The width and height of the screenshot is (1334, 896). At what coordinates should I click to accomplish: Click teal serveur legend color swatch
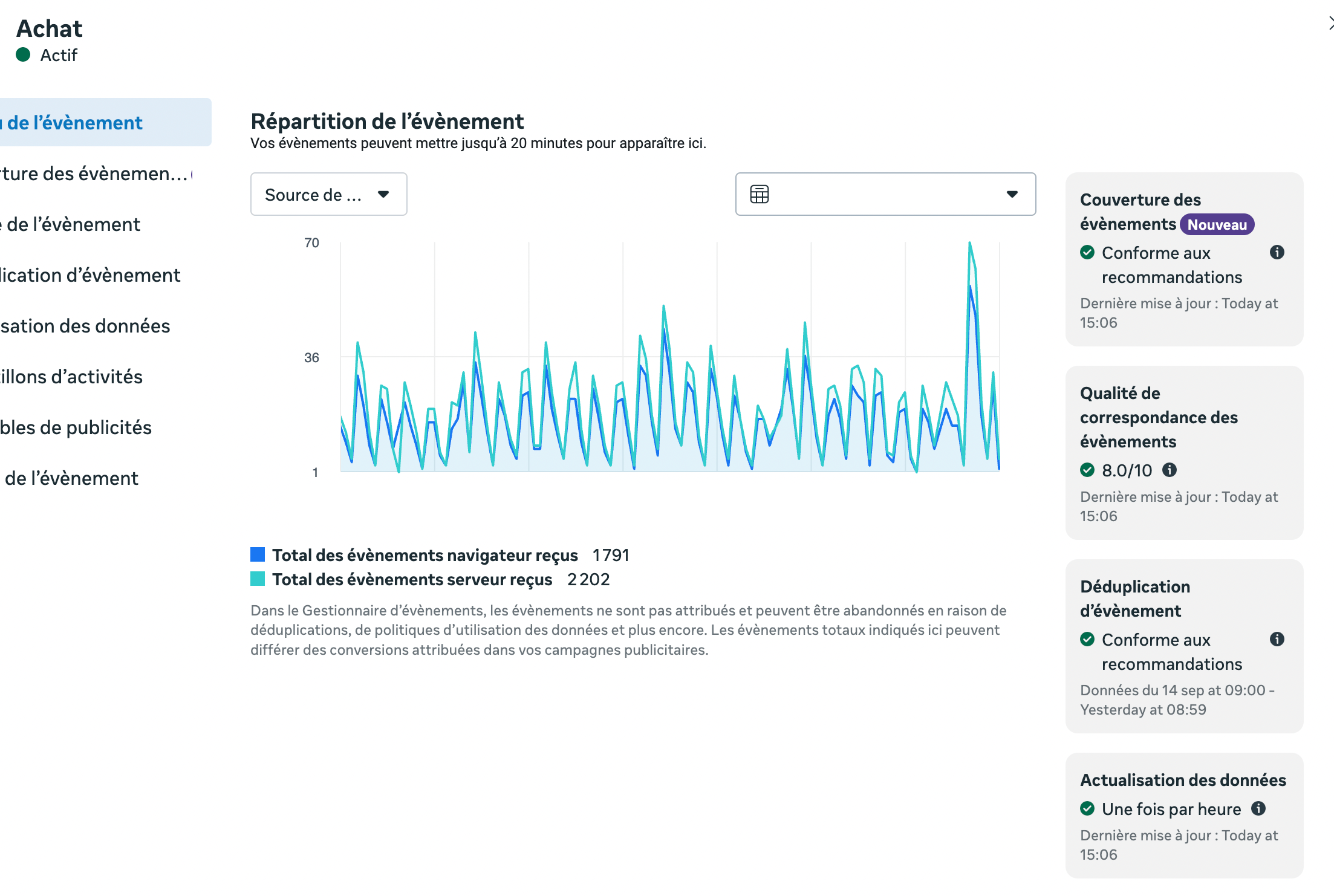click(258, 579)
